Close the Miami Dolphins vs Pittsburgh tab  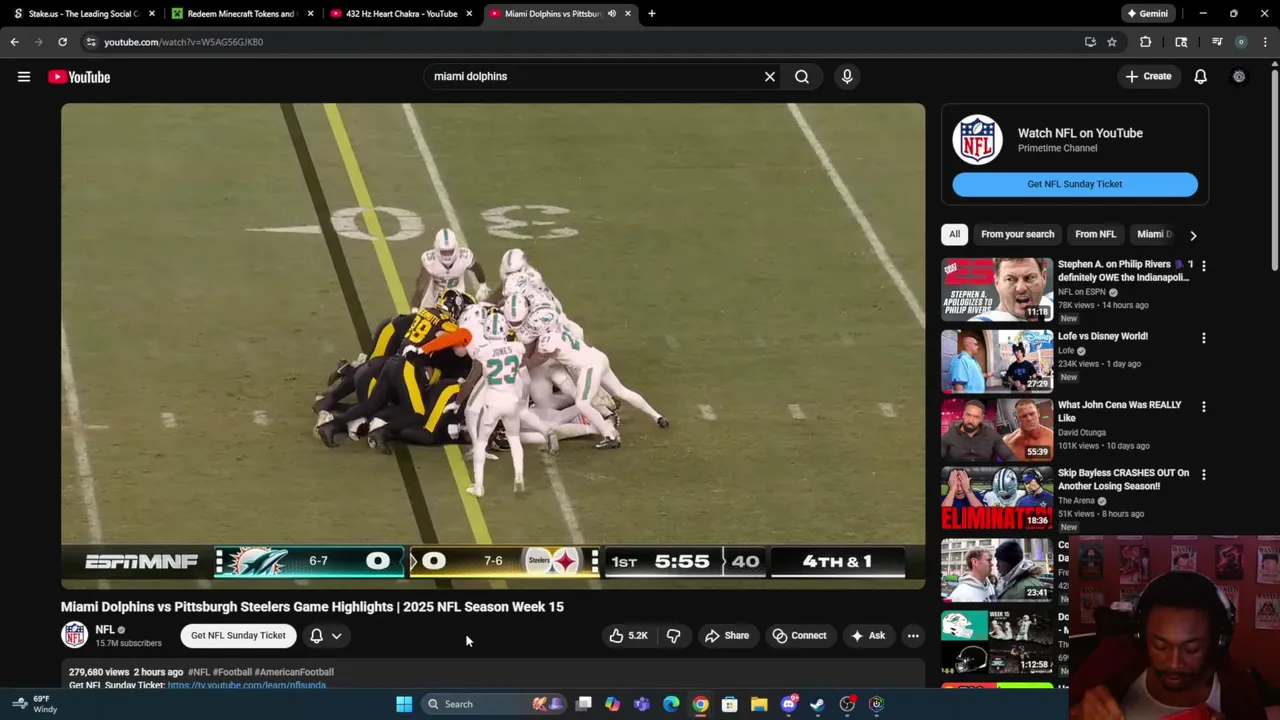(628, 14)
